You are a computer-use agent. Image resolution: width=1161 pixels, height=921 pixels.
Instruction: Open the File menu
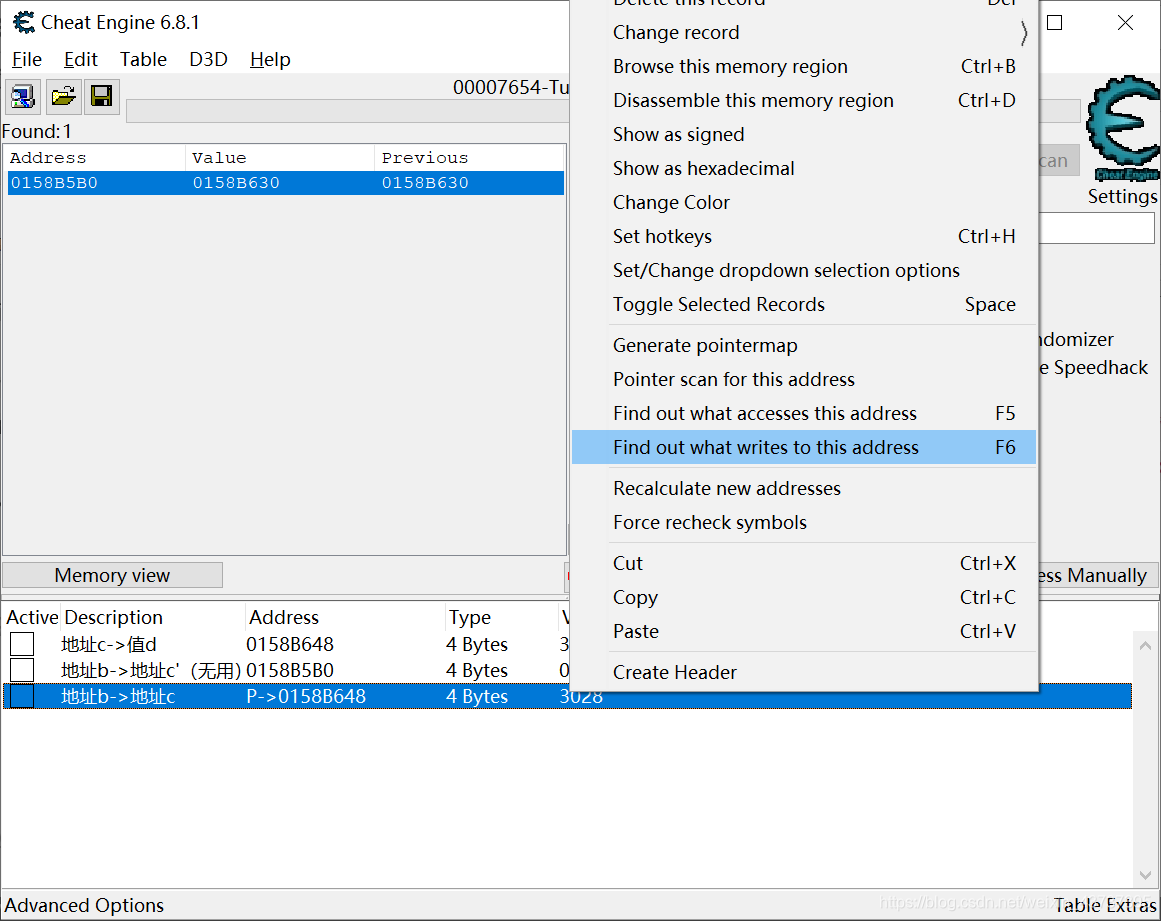(27, 59)
